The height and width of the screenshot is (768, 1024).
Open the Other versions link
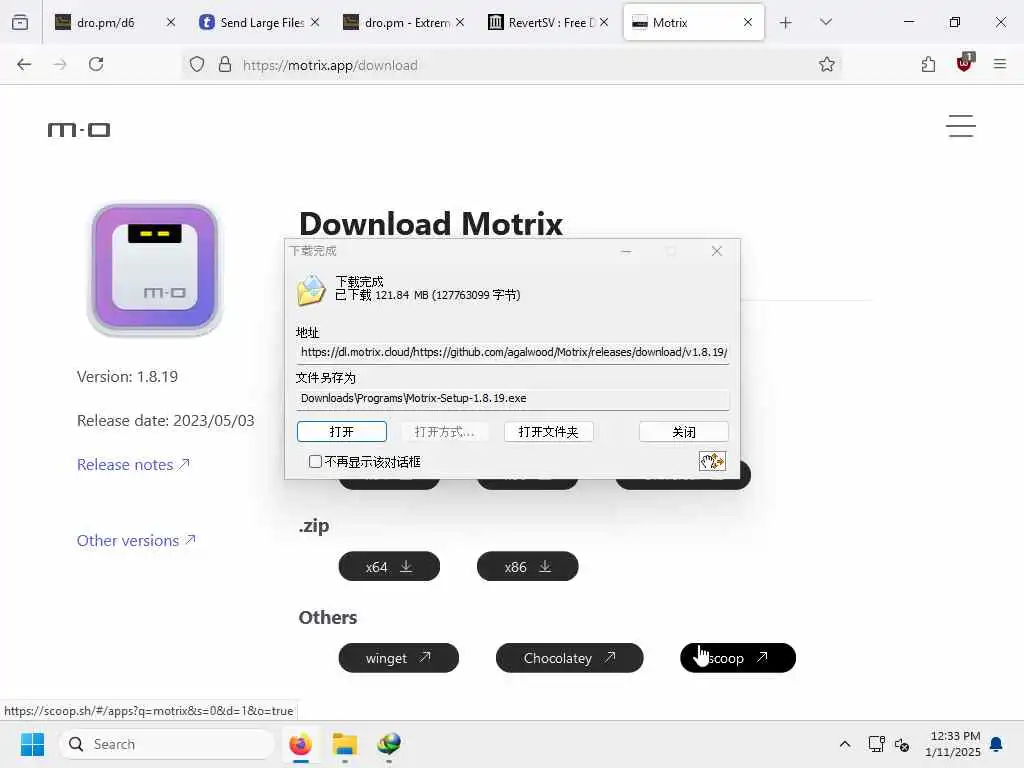tap(136, 541)
